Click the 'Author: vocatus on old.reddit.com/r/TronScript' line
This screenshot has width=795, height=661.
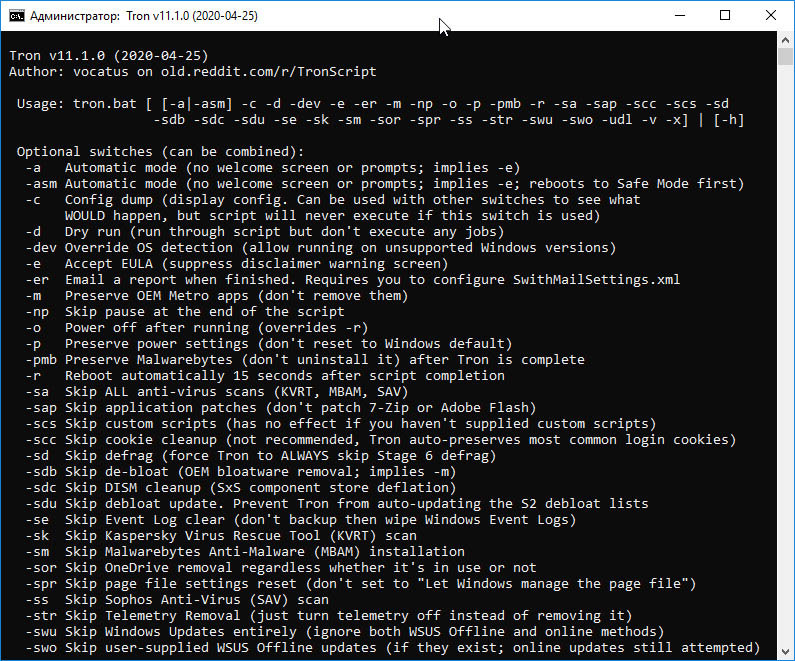(193, 71)
